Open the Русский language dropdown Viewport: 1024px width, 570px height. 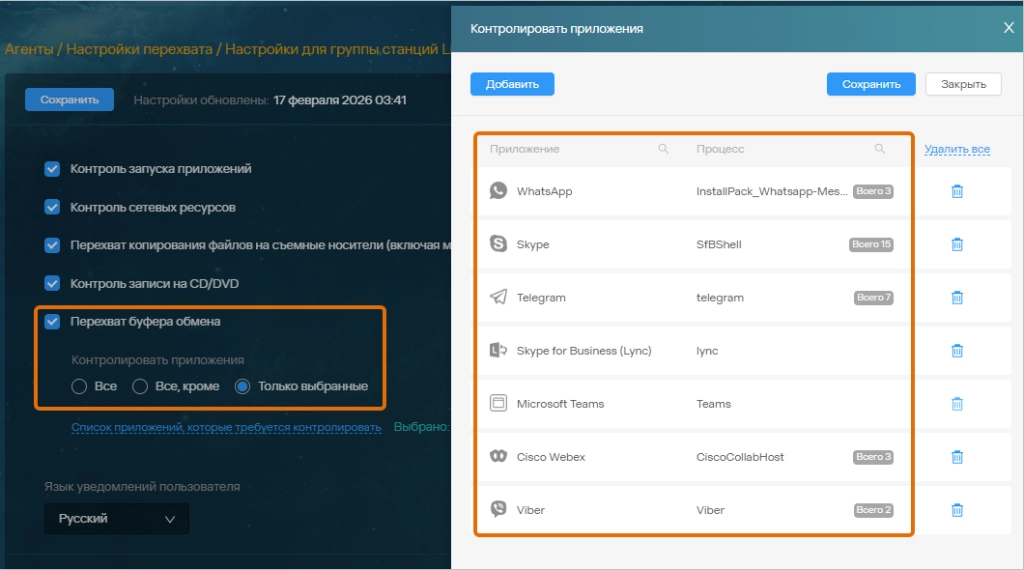[x=116, y=519]
